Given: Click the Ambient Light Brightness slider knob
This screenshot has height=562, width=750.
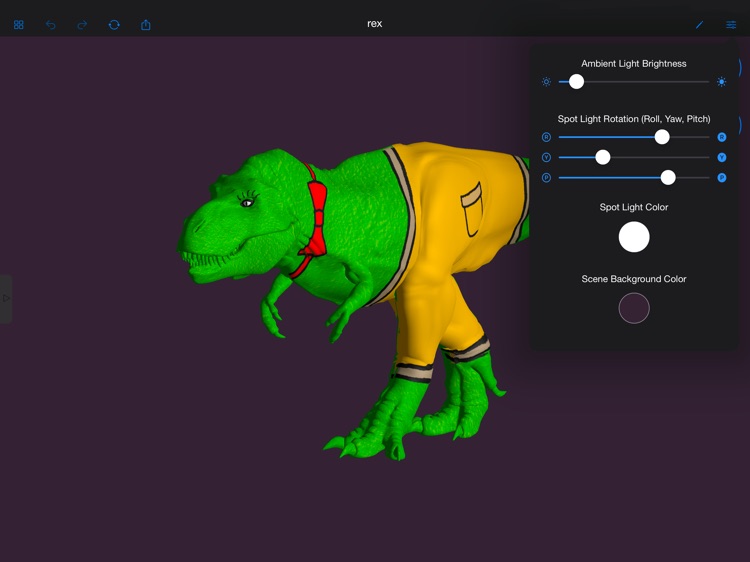Looking at the screenshot, I should pyautogui.click(x=576, y=82).
